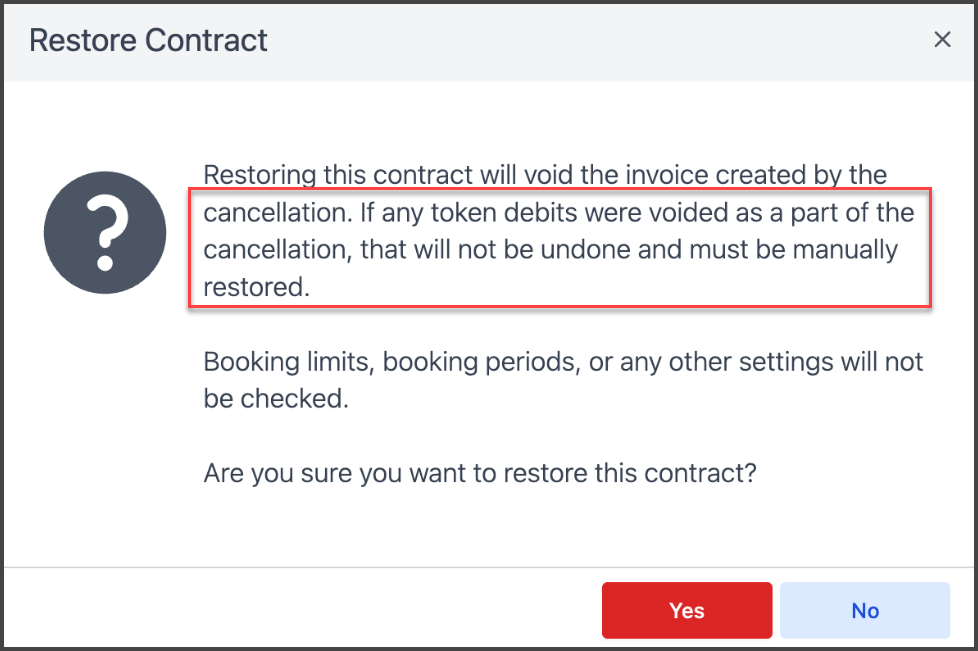Screen dimensions: 978x651
Task: Click the No button to cancel
Action: point(865,610)
